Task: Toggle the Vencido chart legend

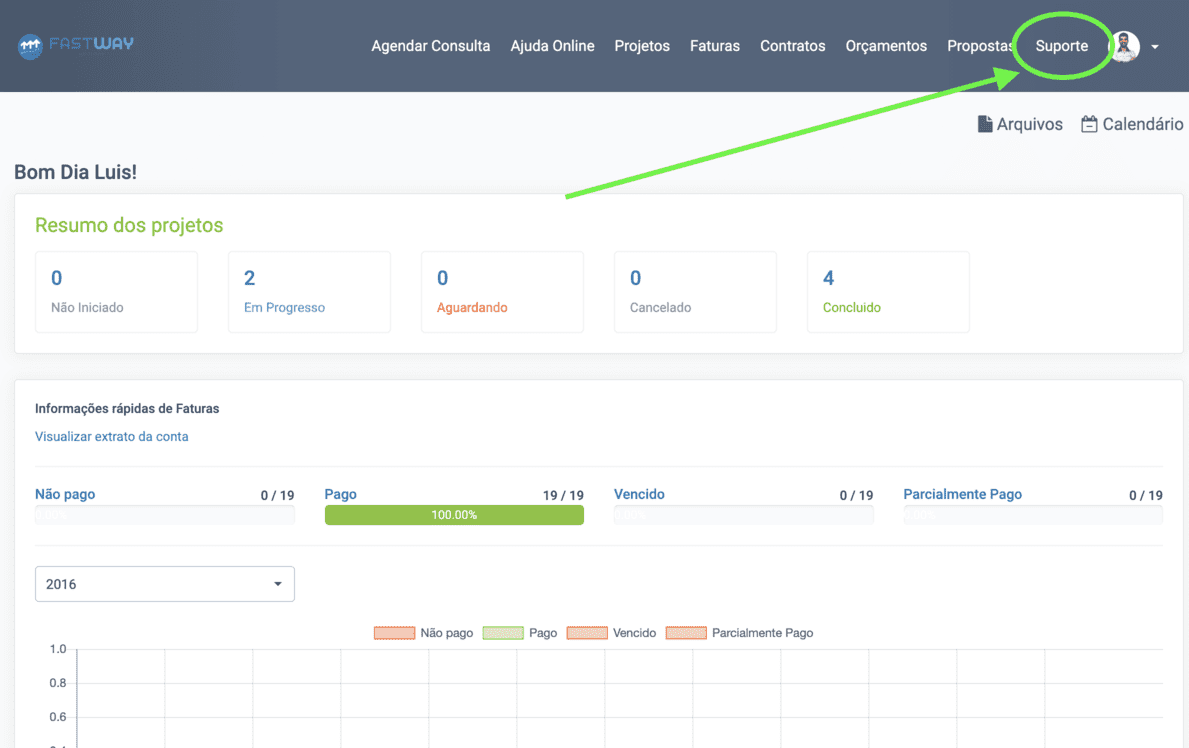Action: [611, 633]
